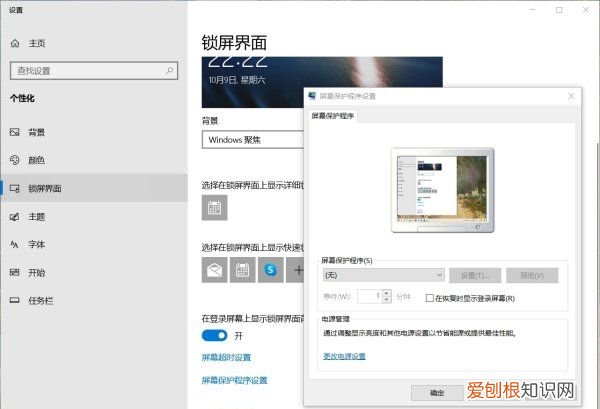Maximize the Settings window
The height and width of the screenshot is (409, 600).
(x=559, y=10)
